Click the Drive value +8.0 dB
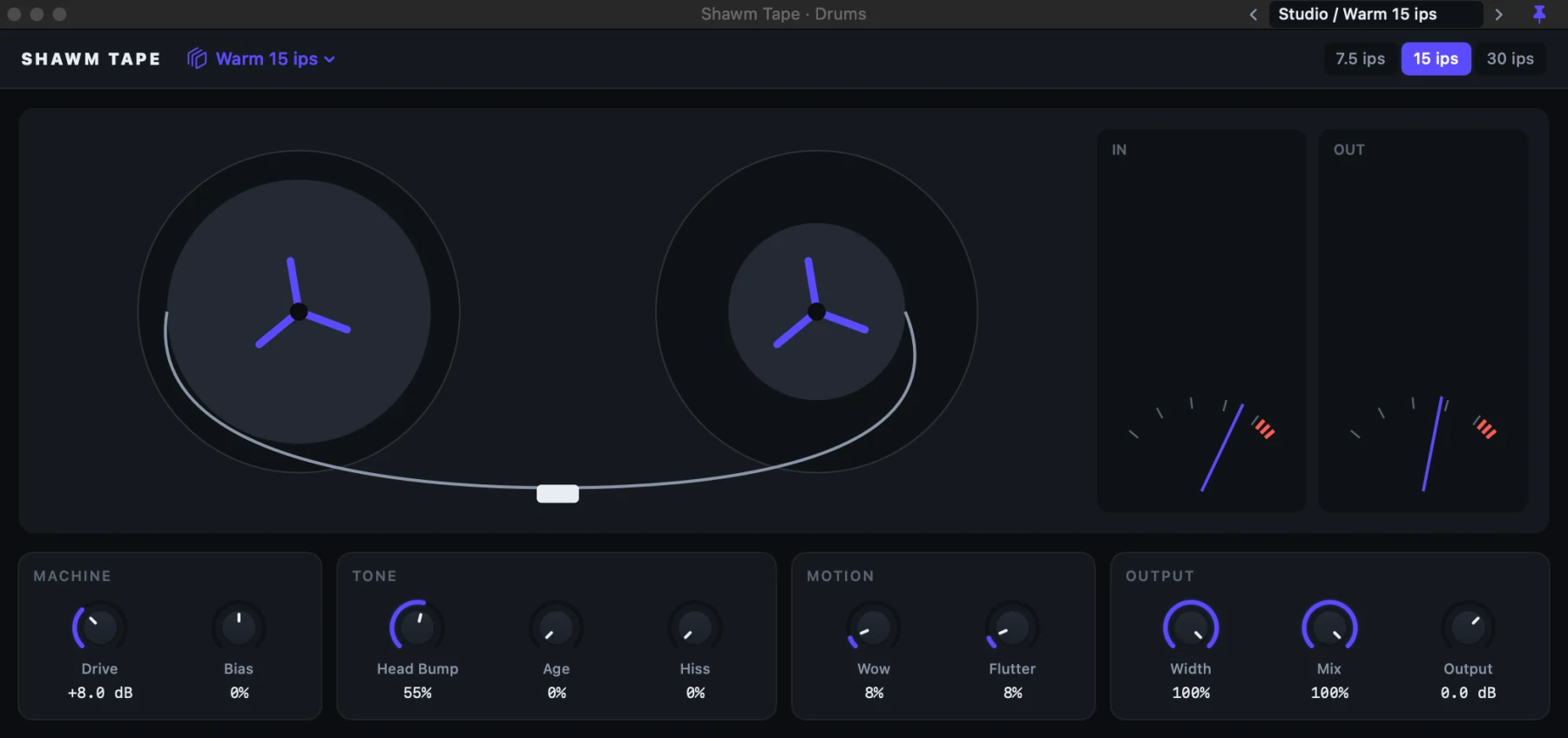The image size is (1568, 738). click(x=100, y=693)
